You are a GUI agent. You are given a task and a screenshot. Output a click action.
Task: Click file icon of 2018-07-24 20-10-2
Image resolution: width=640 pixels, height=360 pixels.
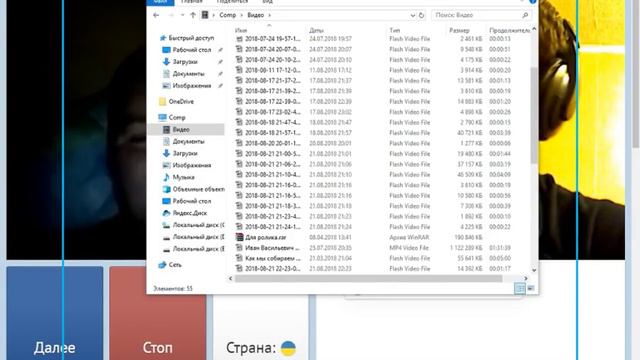239,60
